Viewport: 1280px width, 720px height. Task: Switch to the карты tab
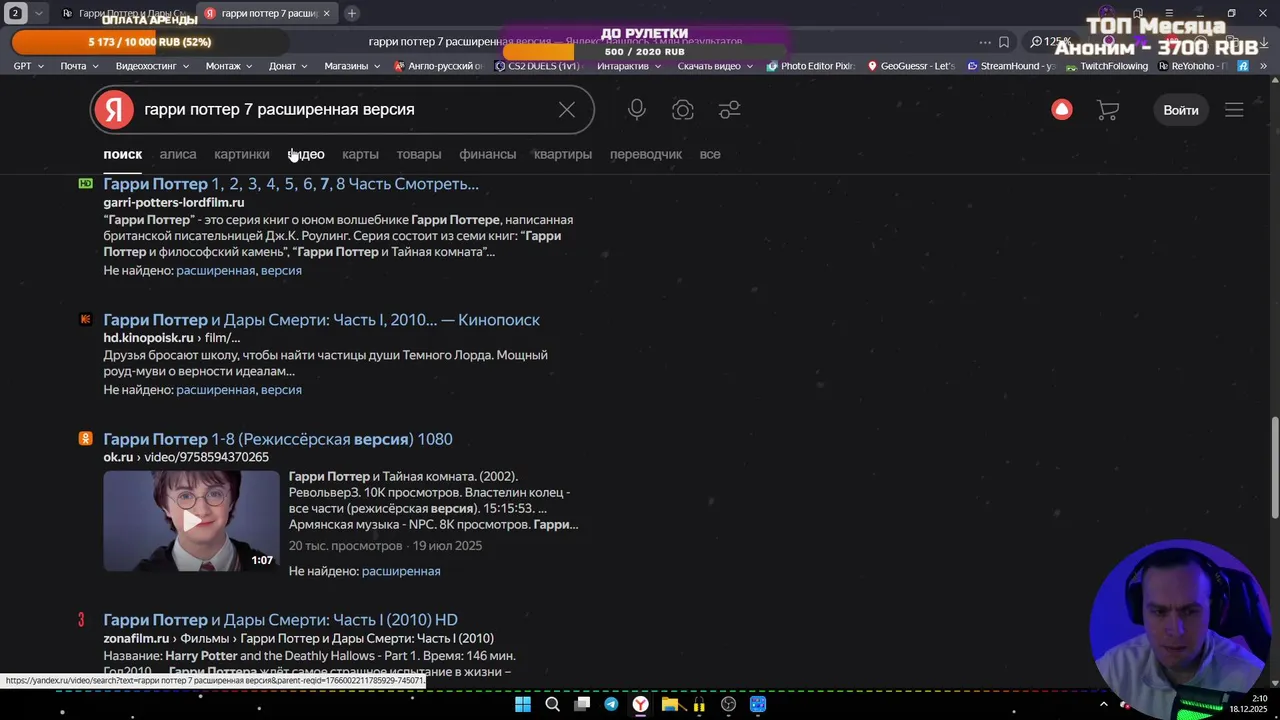pos(360,154)
